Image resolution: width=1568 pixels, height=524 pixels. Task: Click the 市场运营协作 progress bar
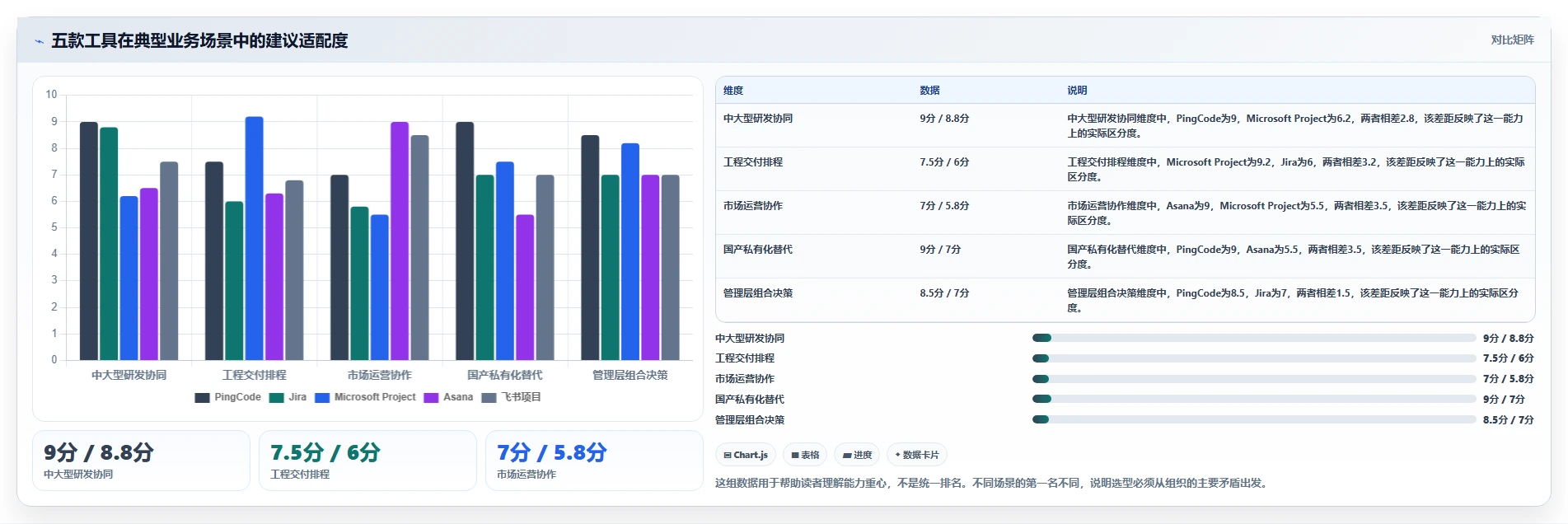[1254, 379]
